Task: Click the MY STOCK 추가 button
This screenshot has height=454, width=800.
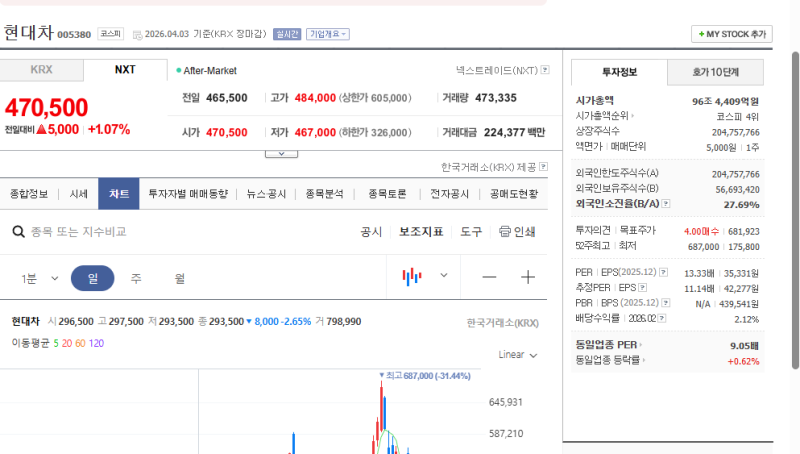Action: point(732,34)
